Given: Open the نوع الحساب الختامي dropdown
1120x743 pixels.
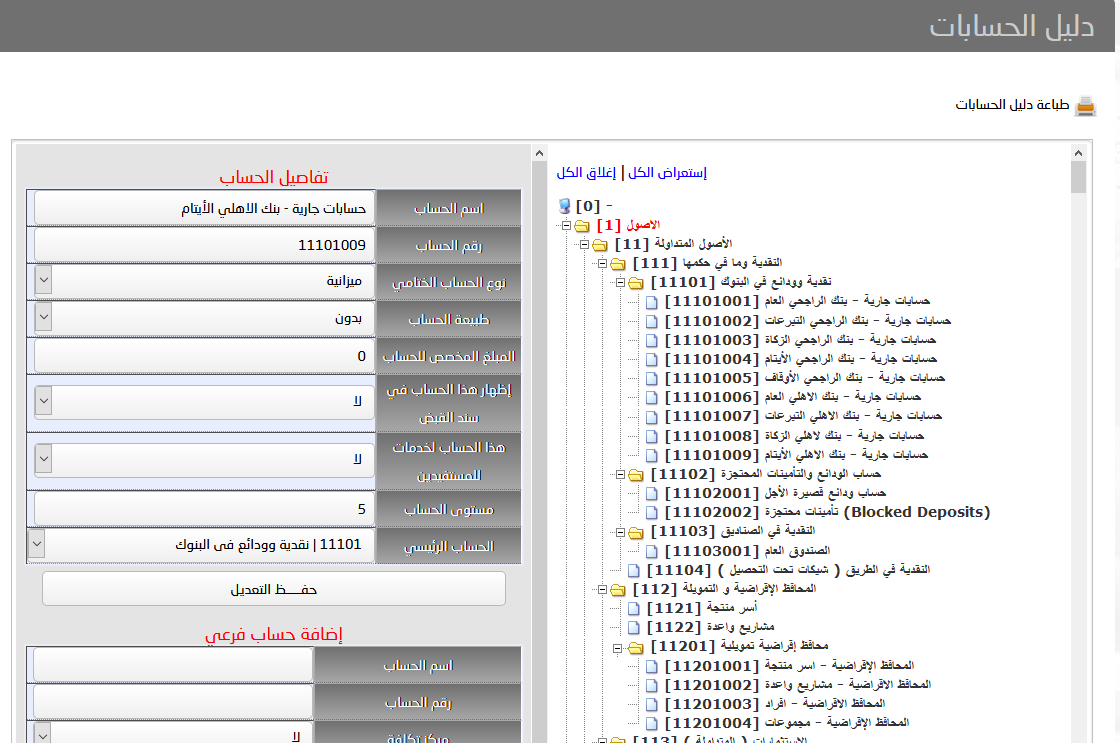Looking at the screenshot, I should (x=43, y=281).
